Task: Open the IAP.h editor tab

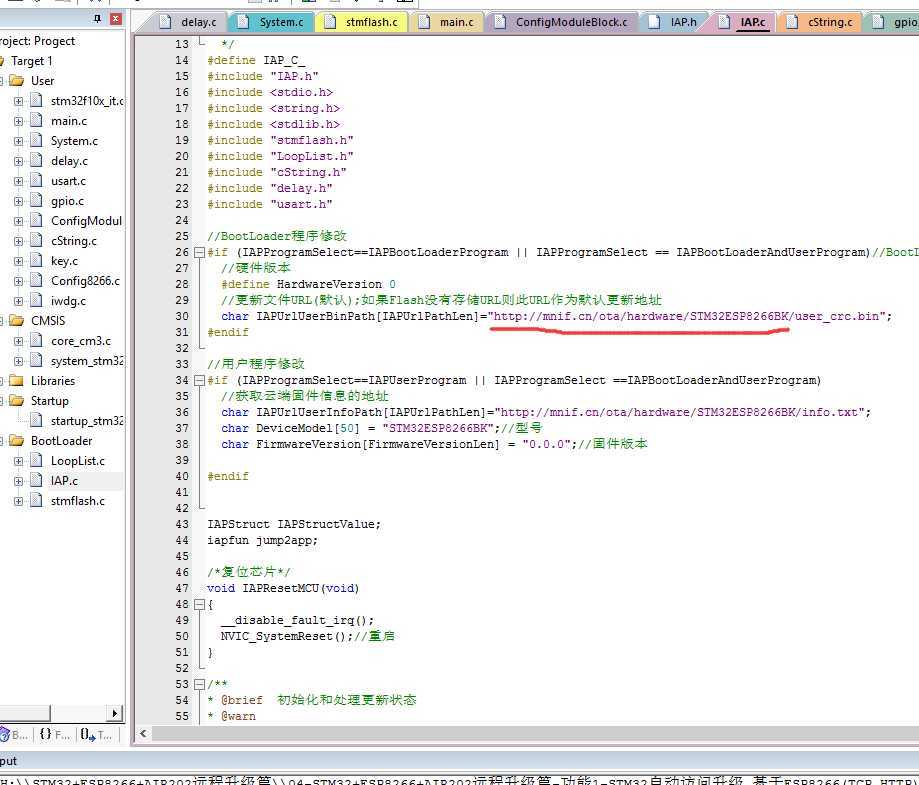Action: pyautogui.click(x=673, y=22)
